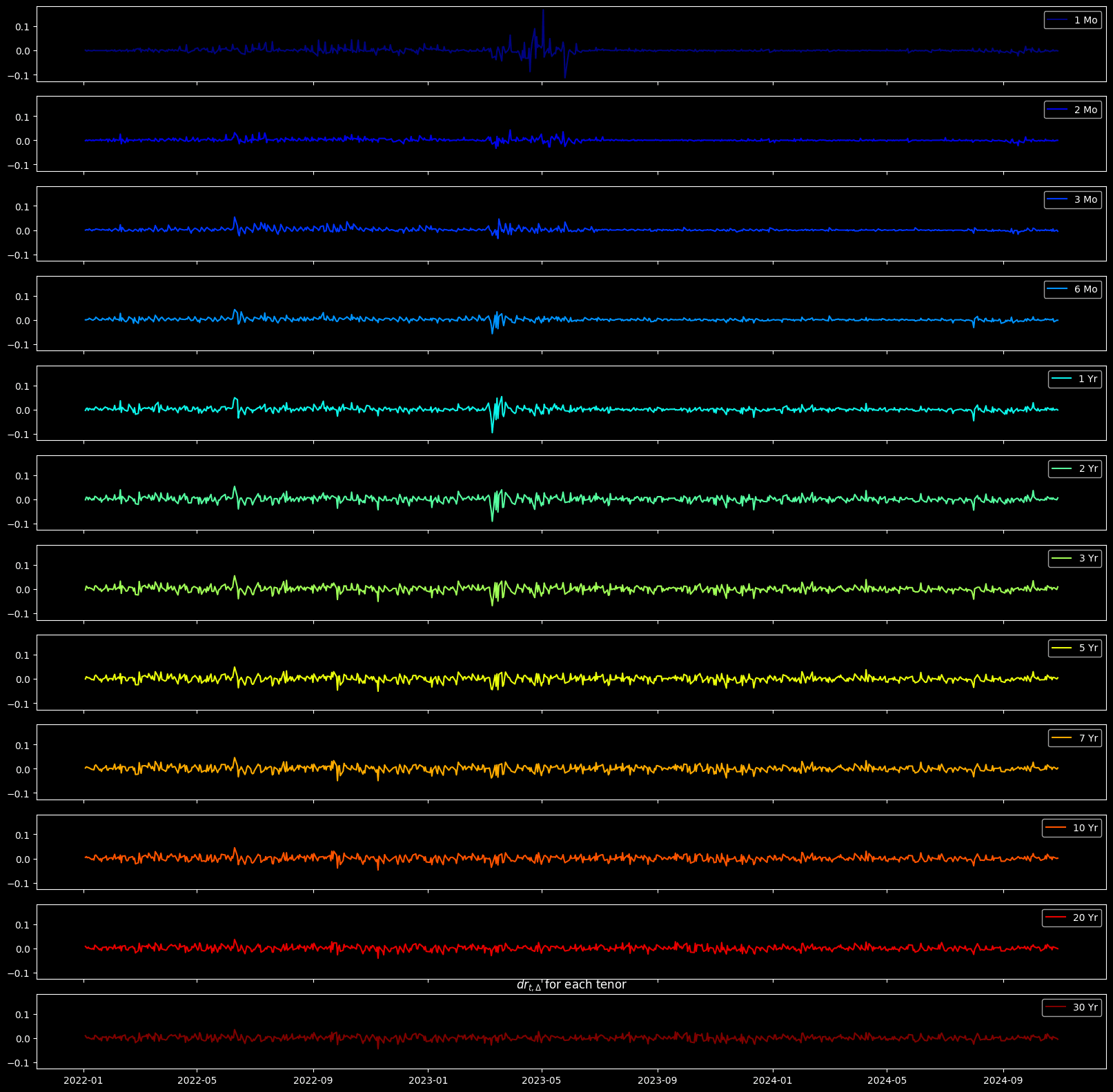
Task: Click the 2022-09 x-axis tick label
Action: point(313,1080)
